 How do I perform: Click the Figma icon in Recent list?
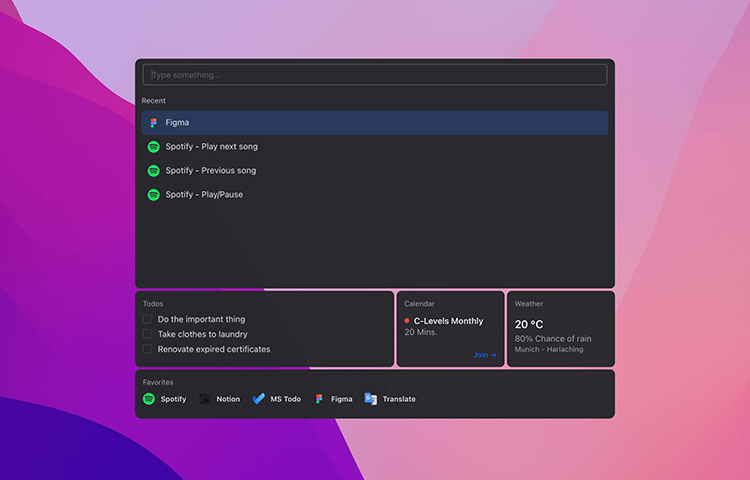pyautogui.click(x=154, y=123)
